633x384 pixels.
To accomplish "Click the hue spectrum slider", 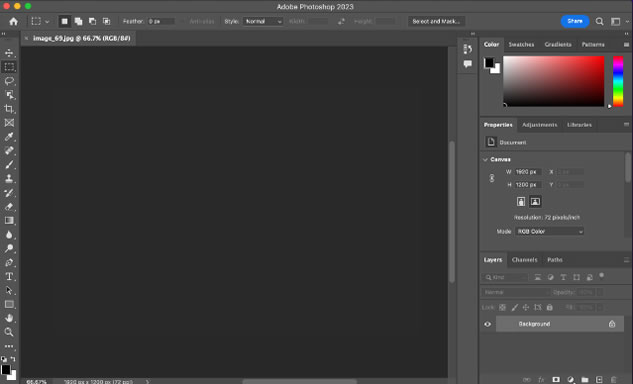I will pos(618,81).
